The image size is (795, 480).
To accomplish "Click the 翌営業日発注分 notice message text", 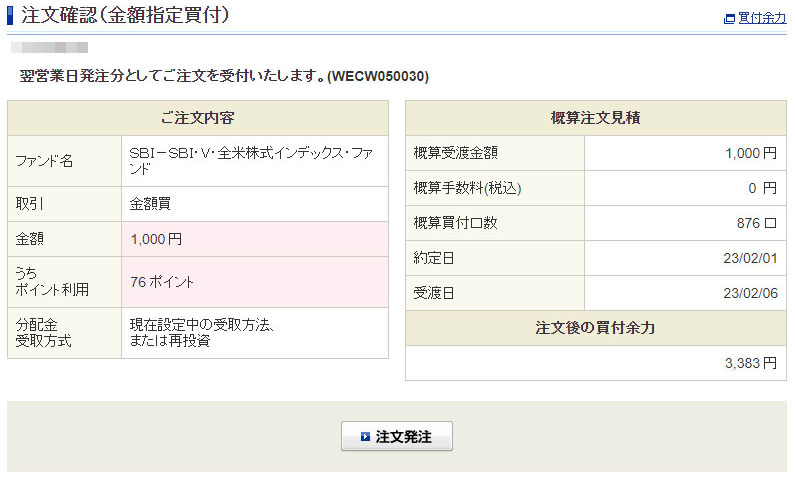I will pyautogui.click(x=224, y=76).
